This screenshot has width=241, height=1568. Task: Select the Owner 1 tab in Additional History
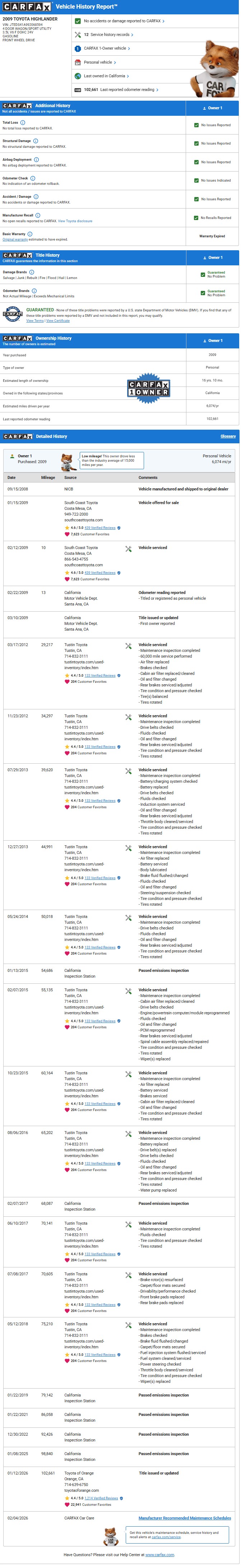point(212,108)
